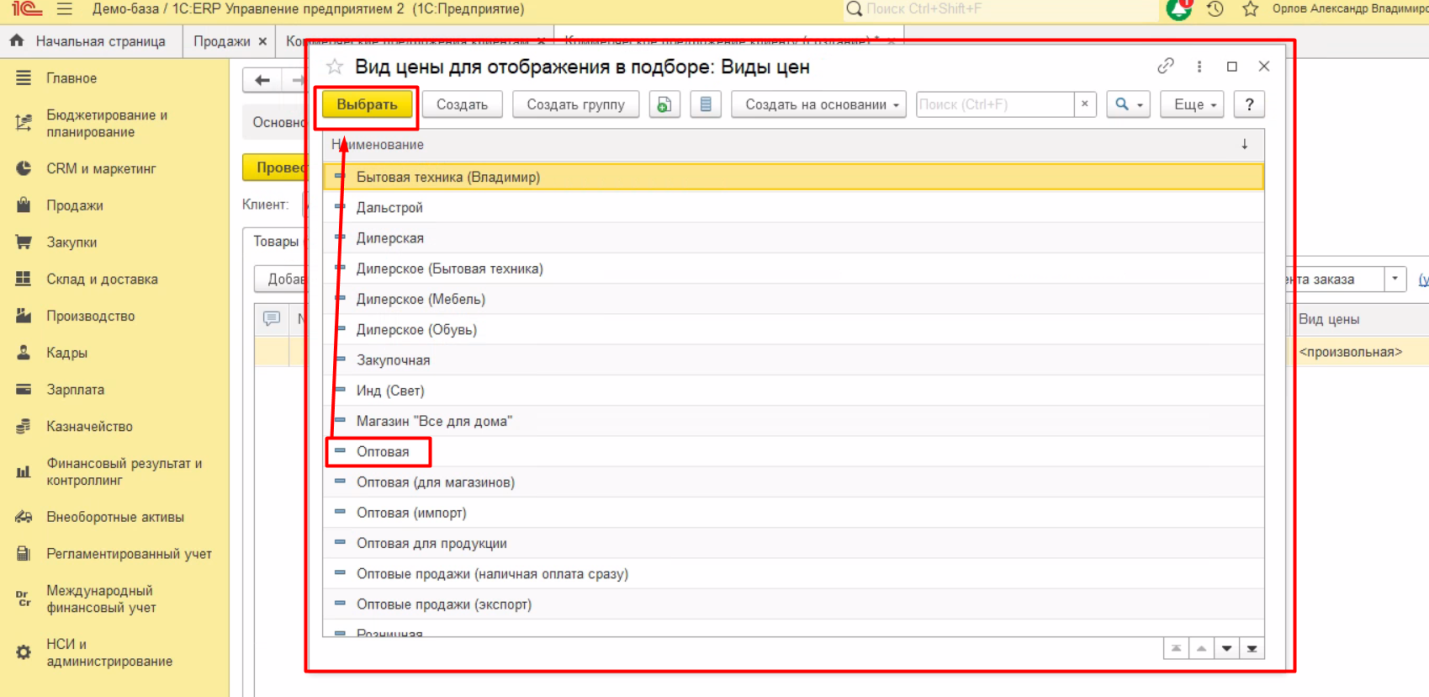Screen dimensions: 1429x697
Task: Click the "Создать группу" button
Action: pyautogui.click(x=575, y=105)
